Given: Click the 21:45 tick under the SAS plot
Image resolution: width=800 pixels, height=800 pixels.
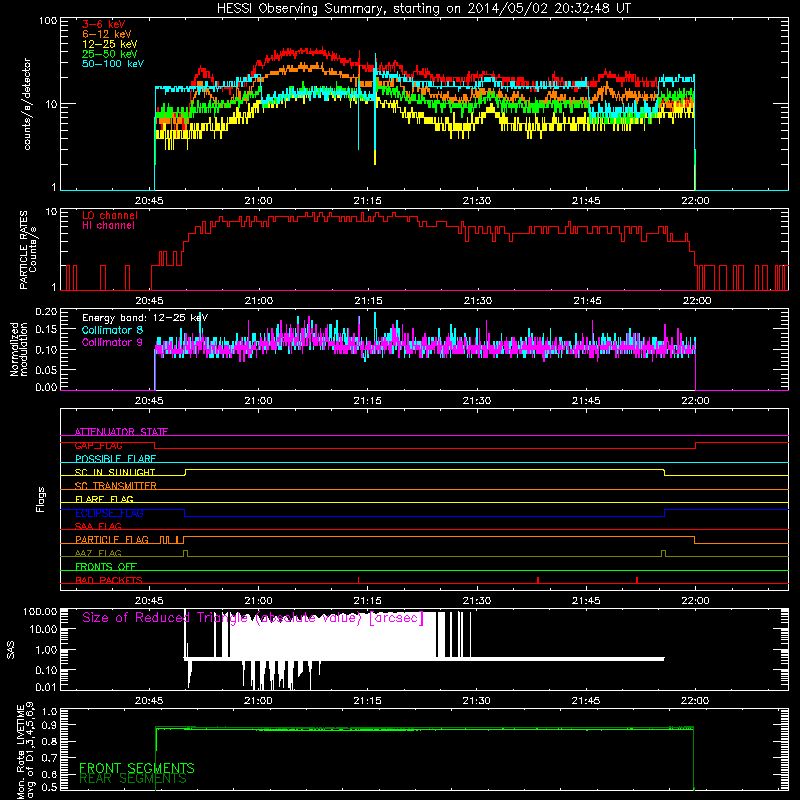Looking at the screenshot, I should pyautogui.click(x=586, y=701).
